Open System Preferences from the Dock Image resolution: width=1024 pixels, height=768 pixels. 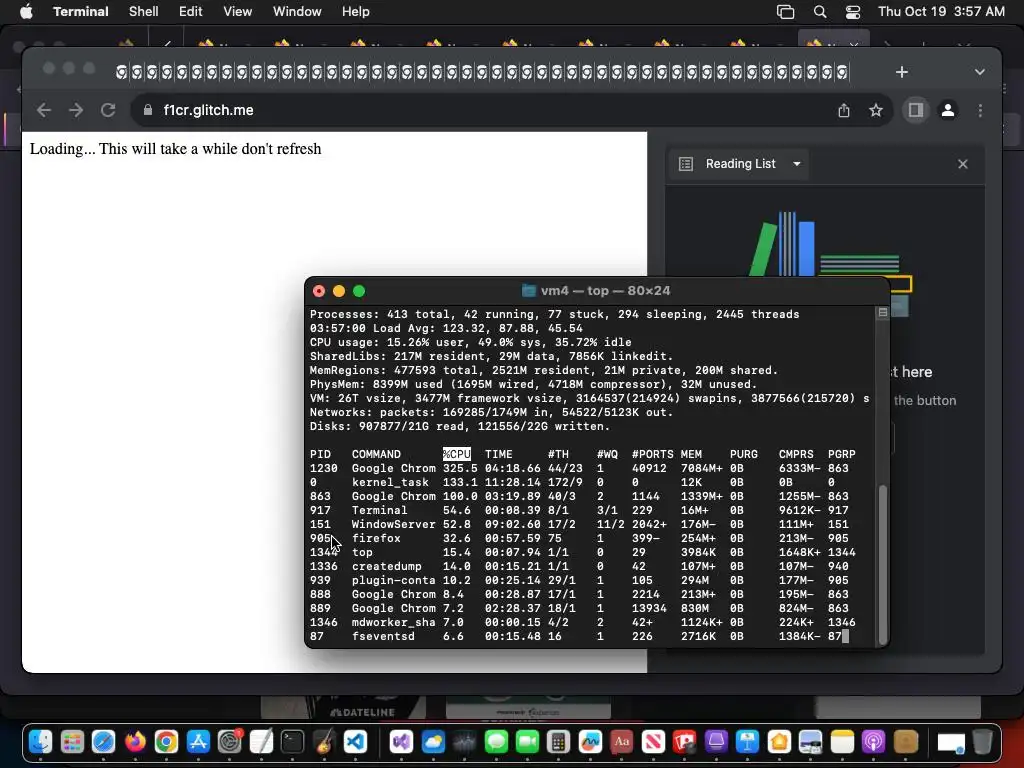tap(230, 743)
